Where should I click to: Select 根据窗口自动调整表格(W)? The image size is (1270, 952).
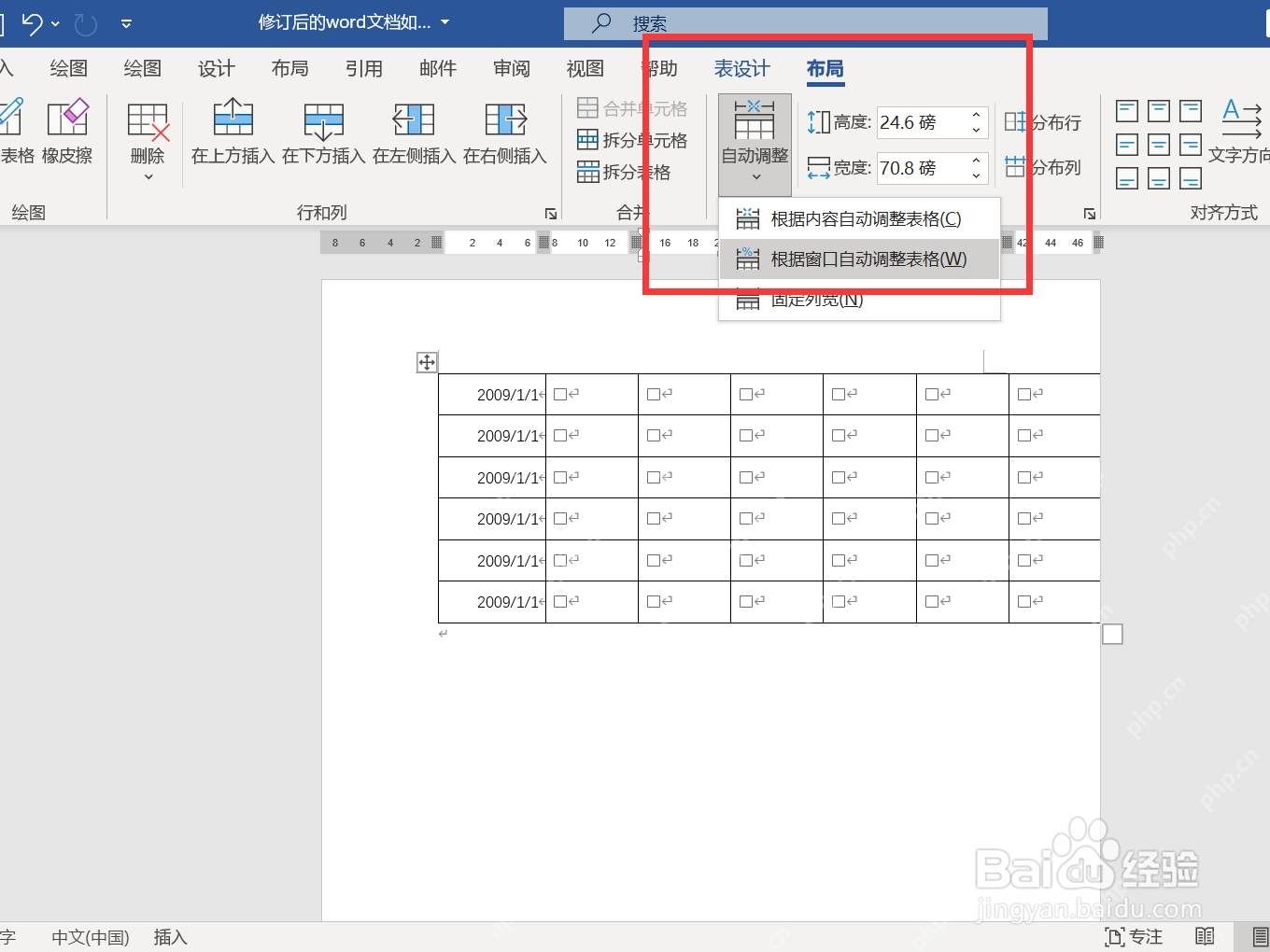coord(859,259)
